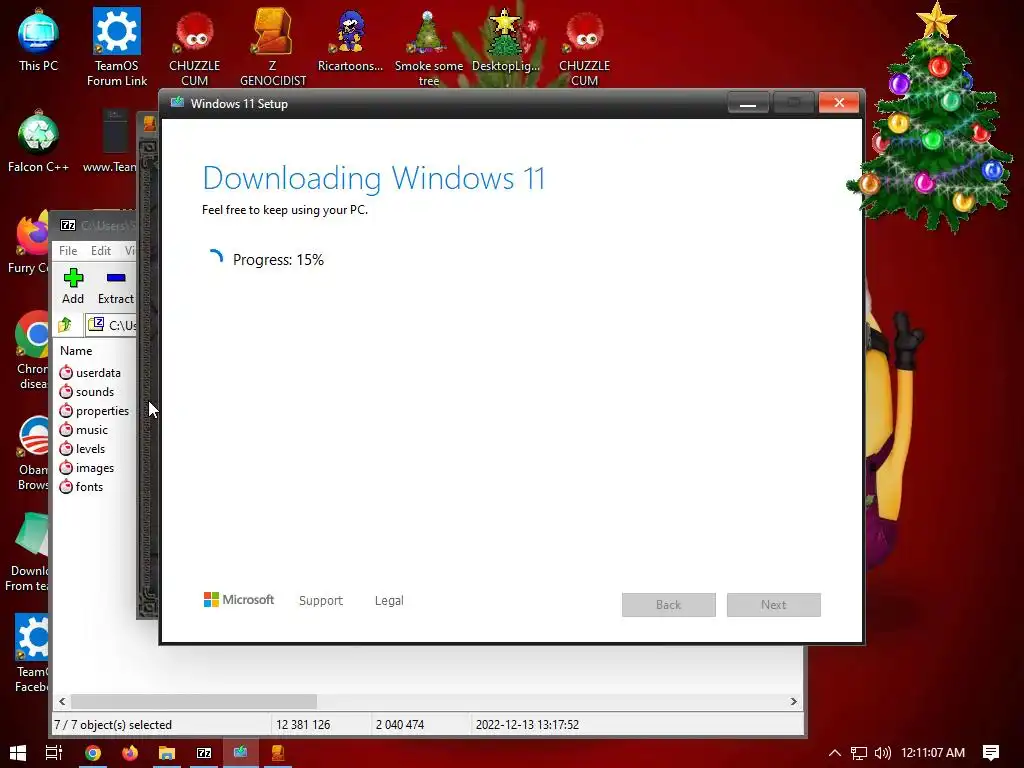
Task: Show hidden system tray icons
Action: (x=835, y=753)
